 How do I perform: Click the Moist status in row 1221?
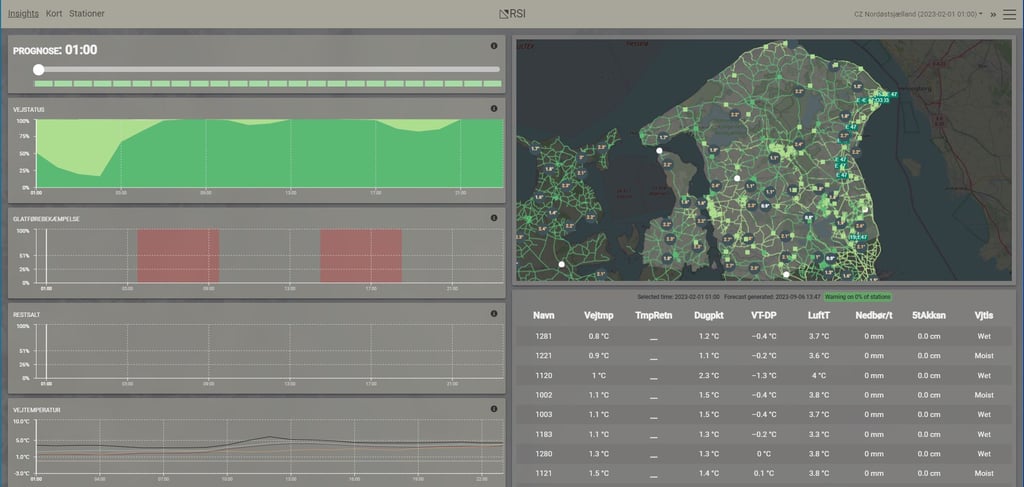click(x=984, y=356)
